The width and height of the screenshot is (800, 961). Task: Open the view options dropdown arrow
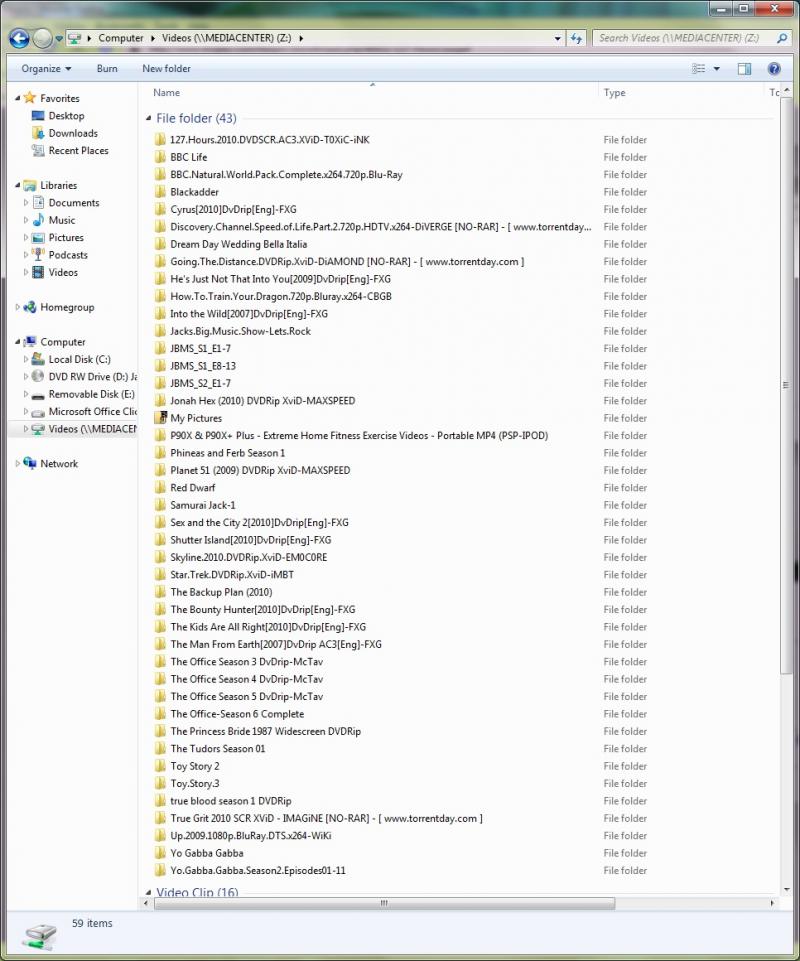click(x=717, y=69)
